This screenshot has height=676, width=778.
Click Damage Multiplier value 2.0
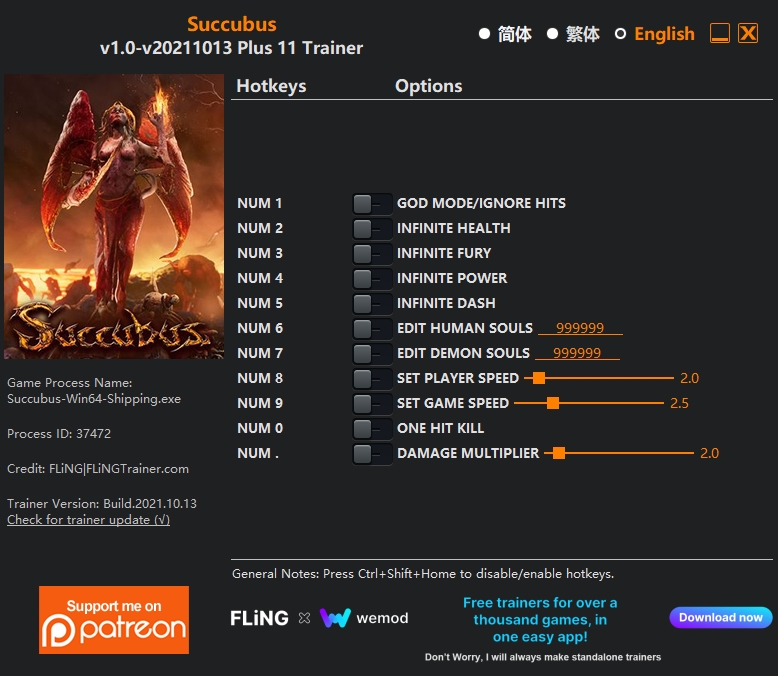[709, 453]
